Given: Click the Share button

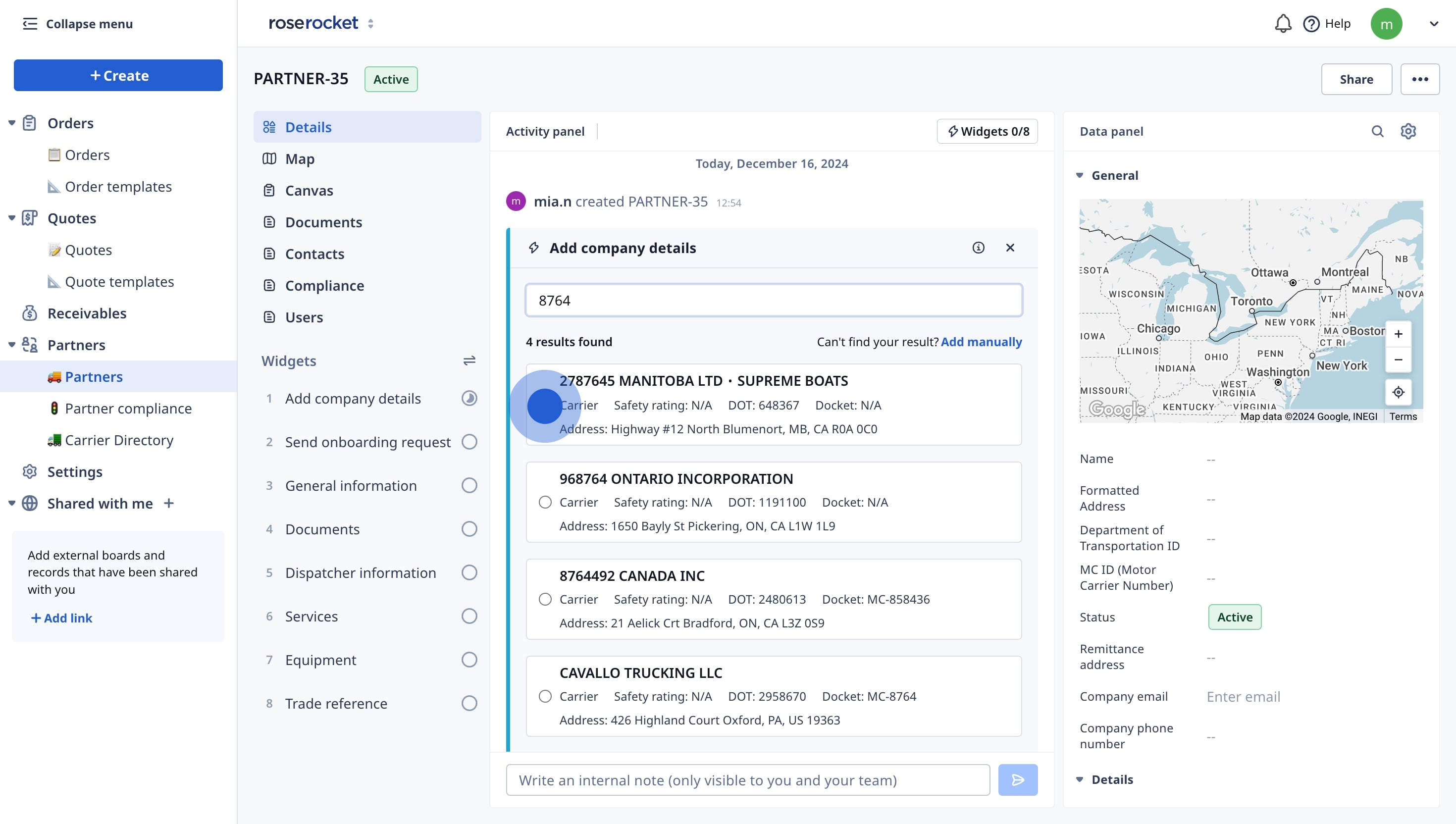Looking at the screenshot, I should click(x=1356, y=79).
